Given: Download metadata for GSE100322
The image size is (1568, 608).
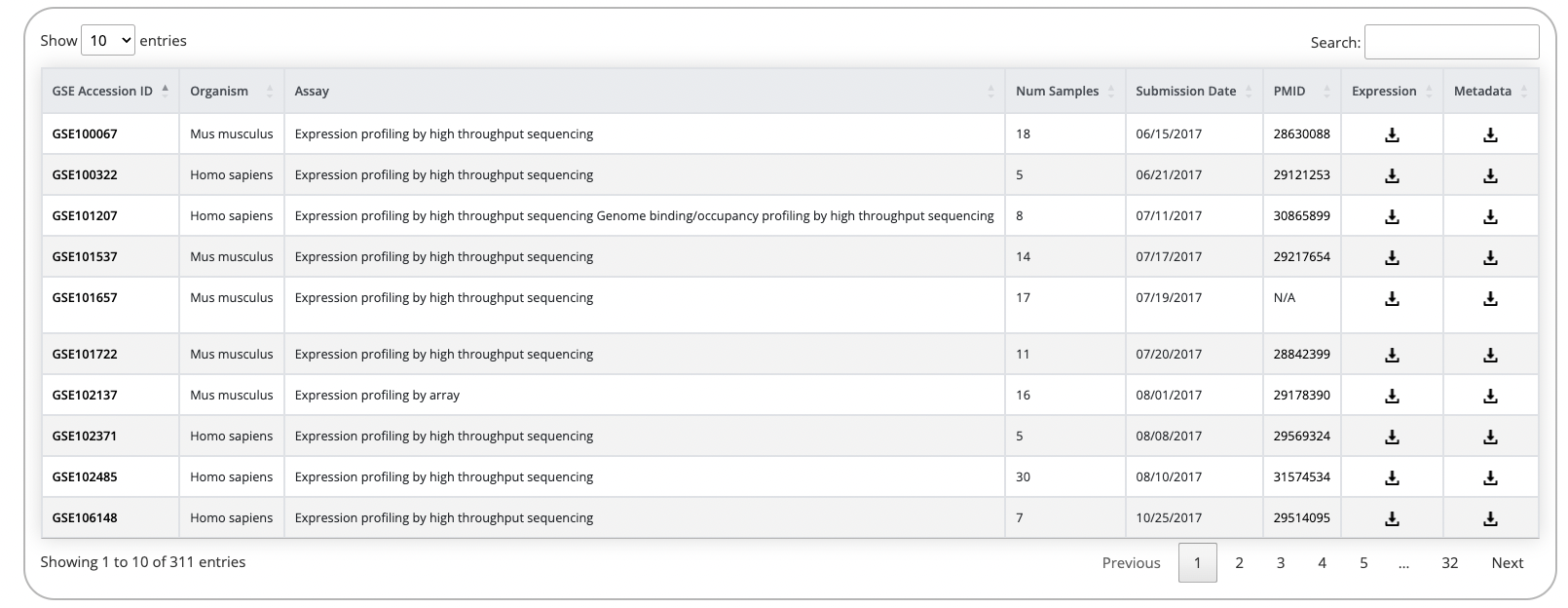Looking at the screenshot, I should click(x=1490, y=176).
